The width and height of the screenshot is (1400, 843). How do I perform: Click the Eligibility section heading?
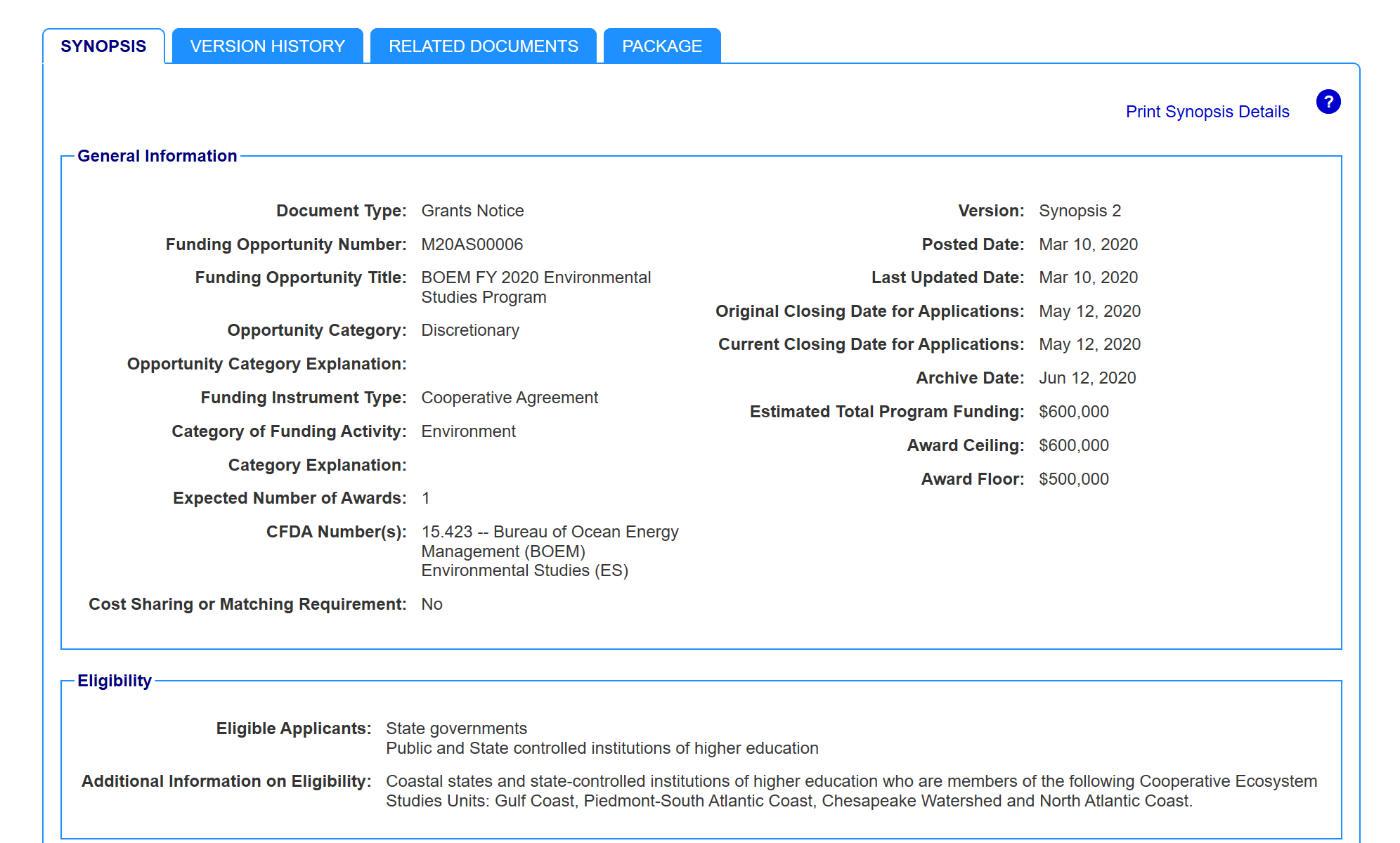[115, 681]
